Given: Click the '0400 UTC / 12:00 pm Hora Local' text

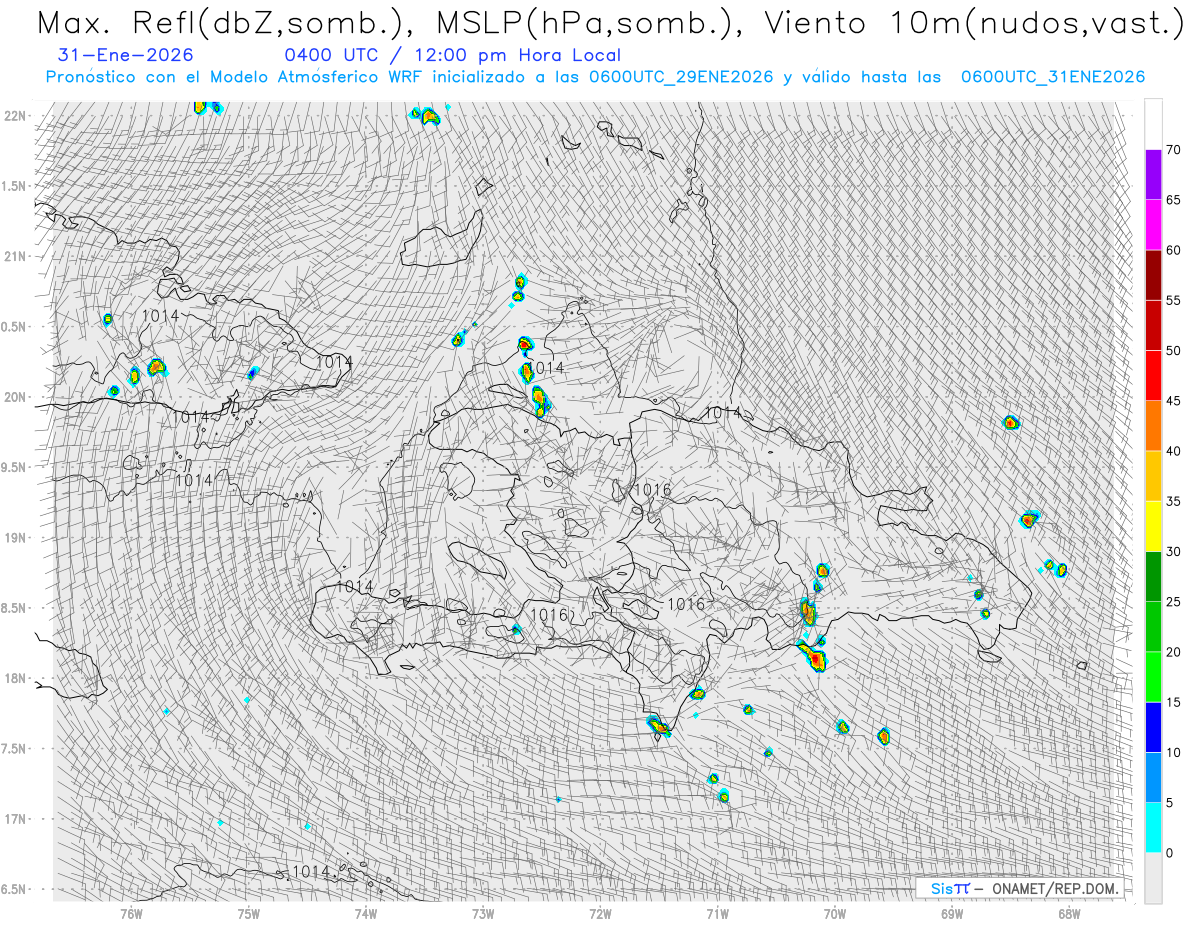Looking at the screenshot, I should [452, 56].
